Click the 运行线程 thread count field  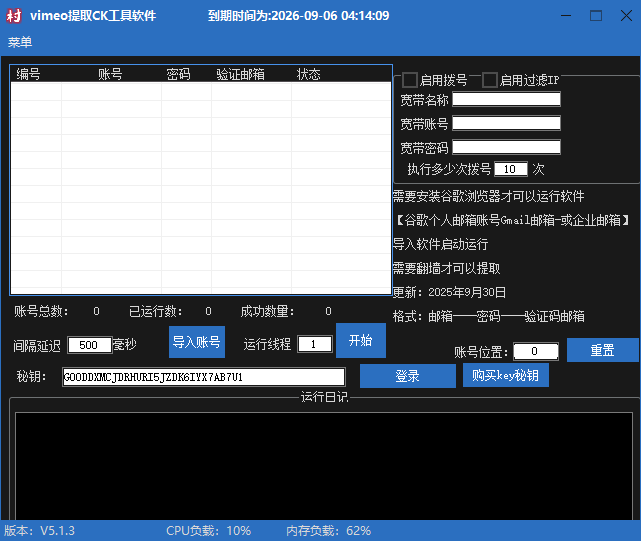[x=314, y=344]
